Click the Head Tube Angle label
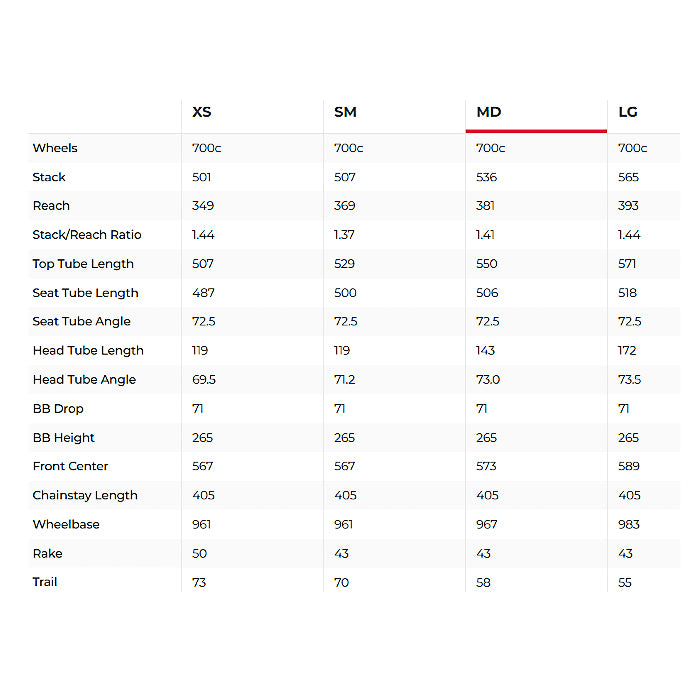 tap(84, 380)
